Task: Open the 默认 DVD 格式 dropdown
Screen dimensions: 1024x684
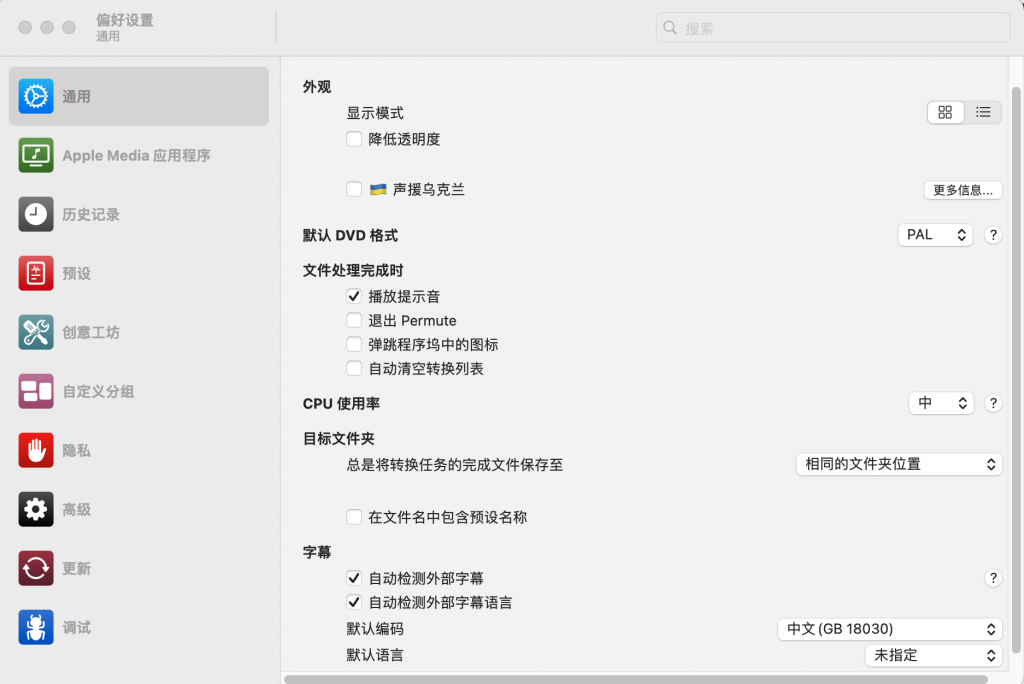Action: click(x=935, y=234)
